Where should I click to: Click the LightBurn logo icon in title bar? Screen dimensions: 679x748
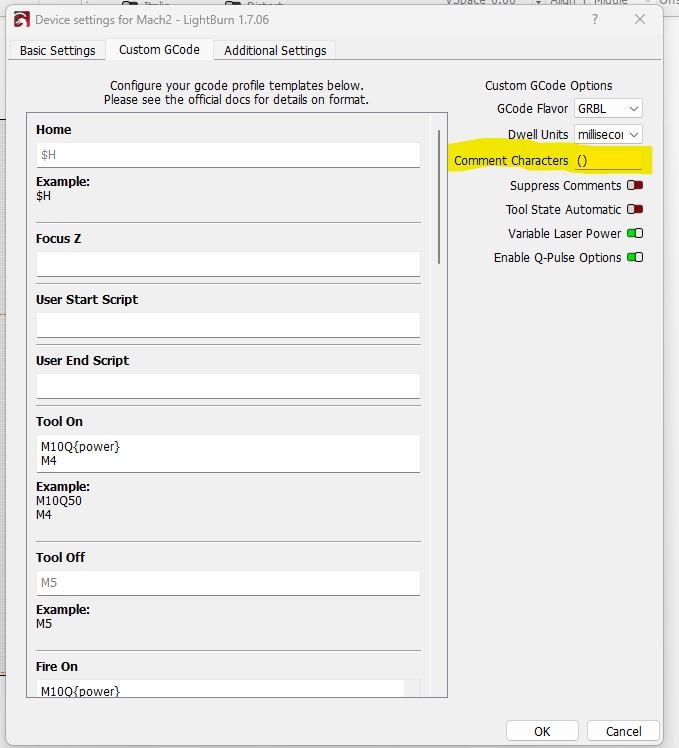21,20
